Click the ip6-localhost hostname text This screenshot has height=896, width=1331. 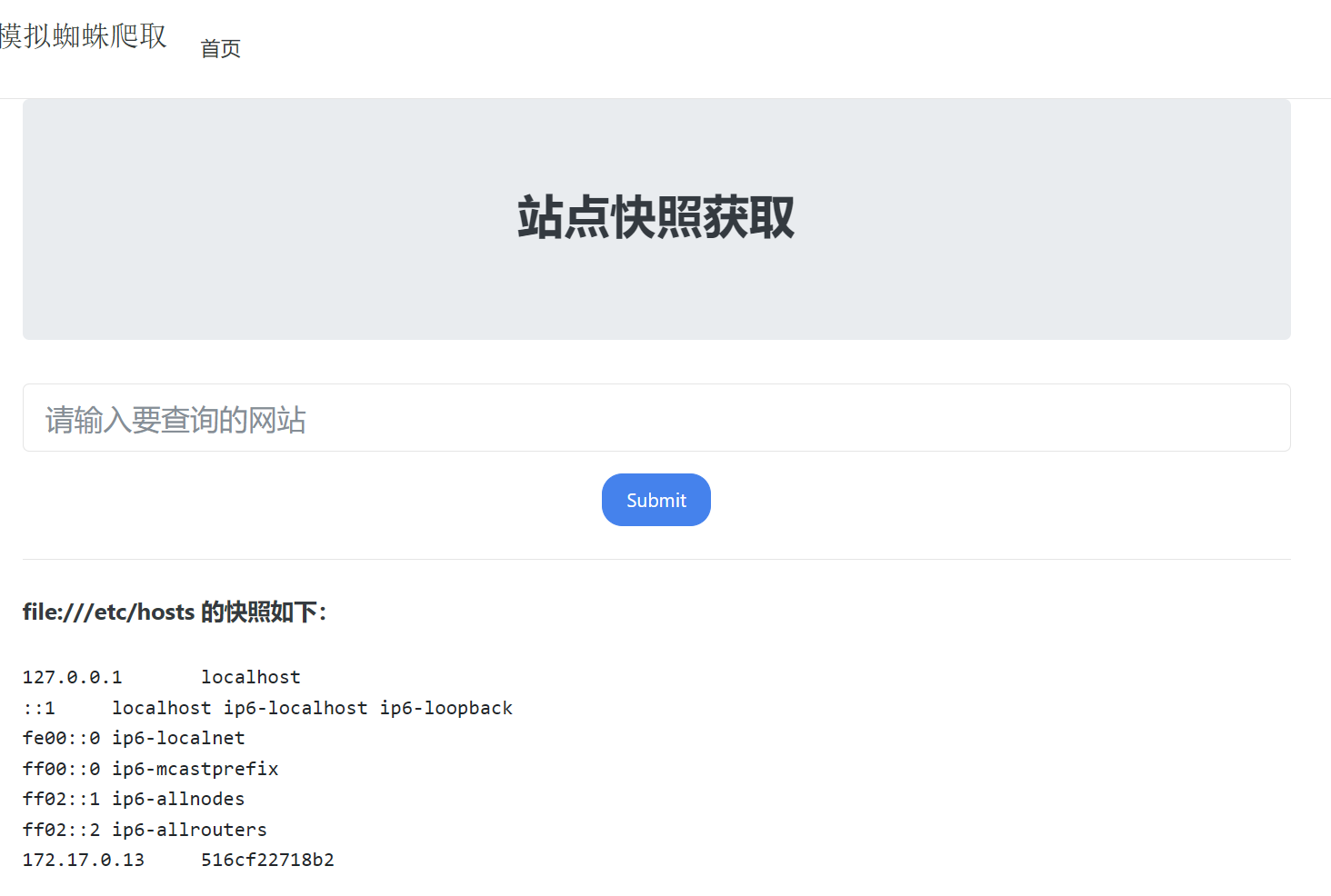point(295,708)
